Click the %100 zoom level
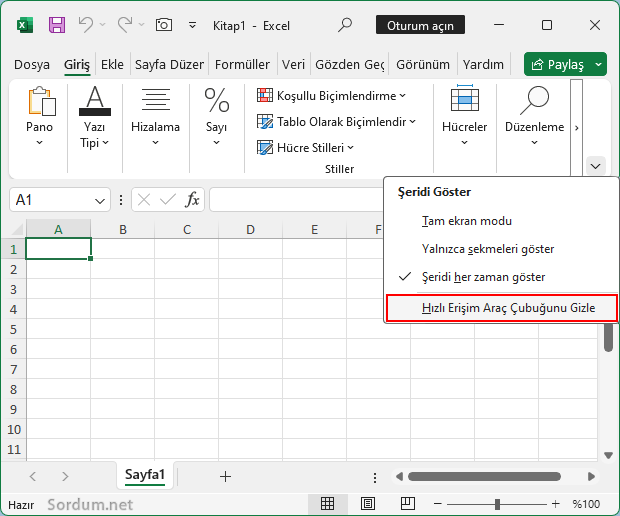The image size is (620, 516). point(586,504)
